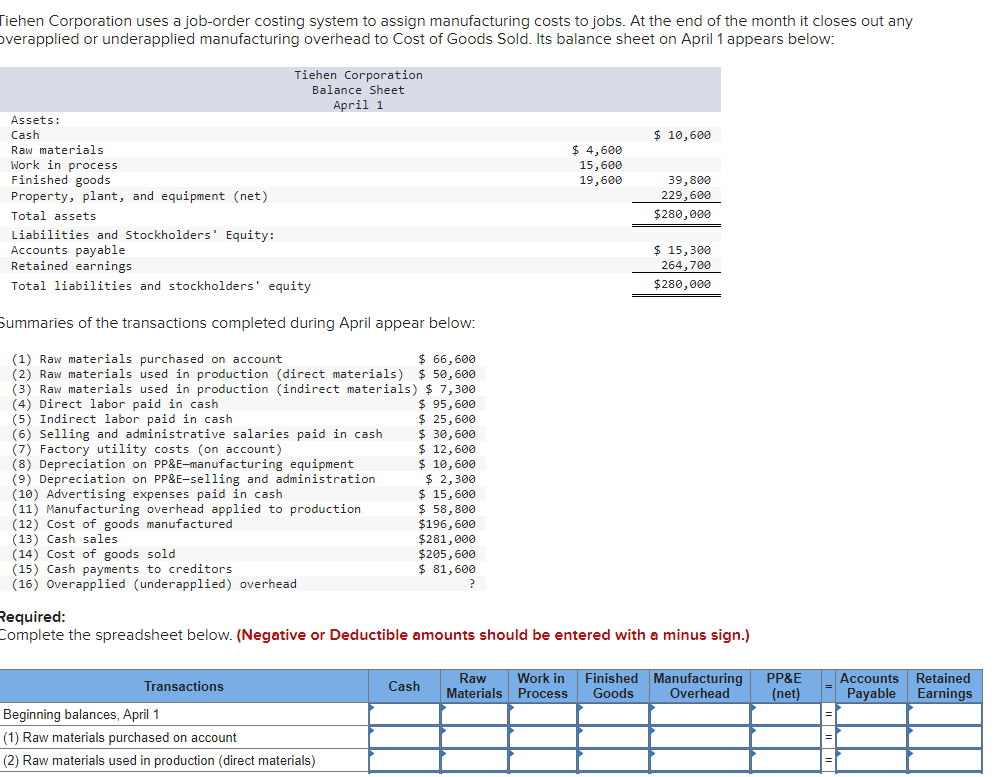Viewport: 1005px width, 777px height.
Task: Select the $196,600 cost of goods manufactured
Action: (x=447, y=524)
